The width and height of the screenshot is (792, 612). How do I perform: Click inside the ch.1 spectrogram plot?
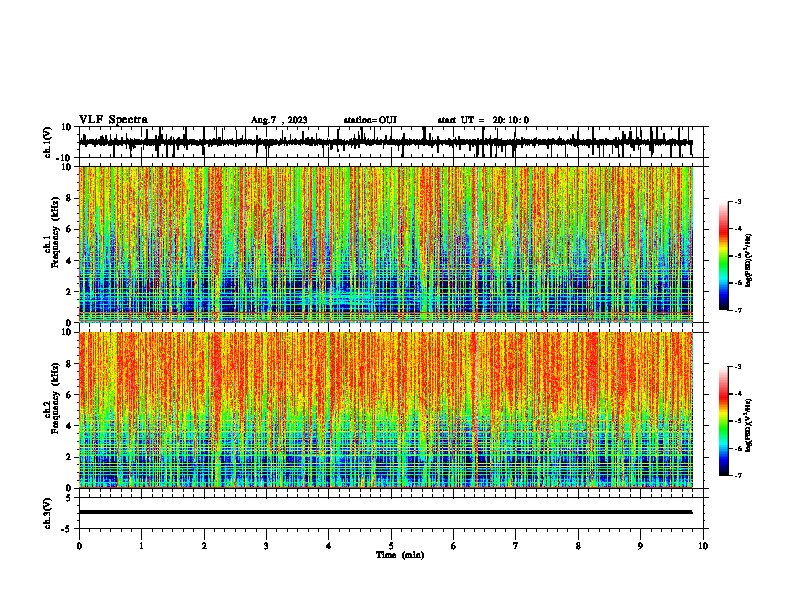point(385,244)
